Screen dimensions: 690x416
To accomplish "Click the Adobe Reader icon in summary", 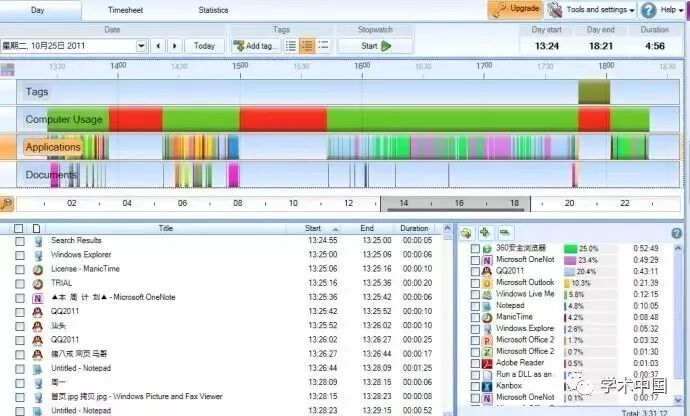I will coord(487,363).
